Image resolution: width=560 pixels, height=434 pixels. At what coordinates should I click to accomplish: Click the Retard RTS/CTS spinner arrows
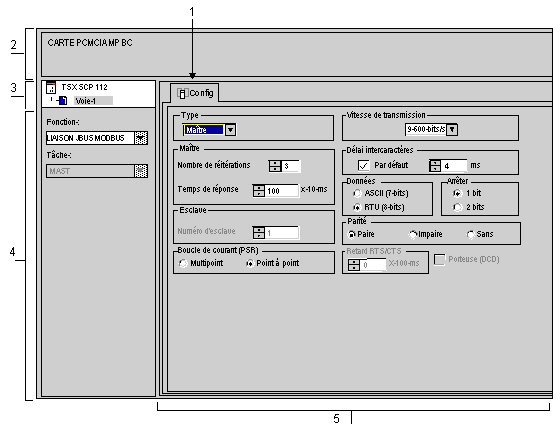click(354, 265)
